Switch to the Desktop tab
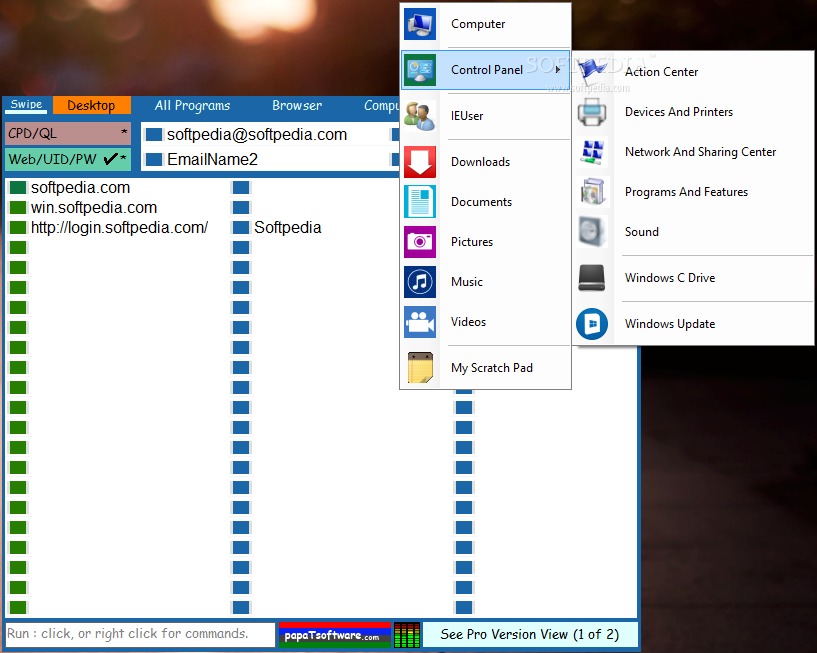Image resolution: width=817 pixels, height=653 pixels. click(91, 105)
